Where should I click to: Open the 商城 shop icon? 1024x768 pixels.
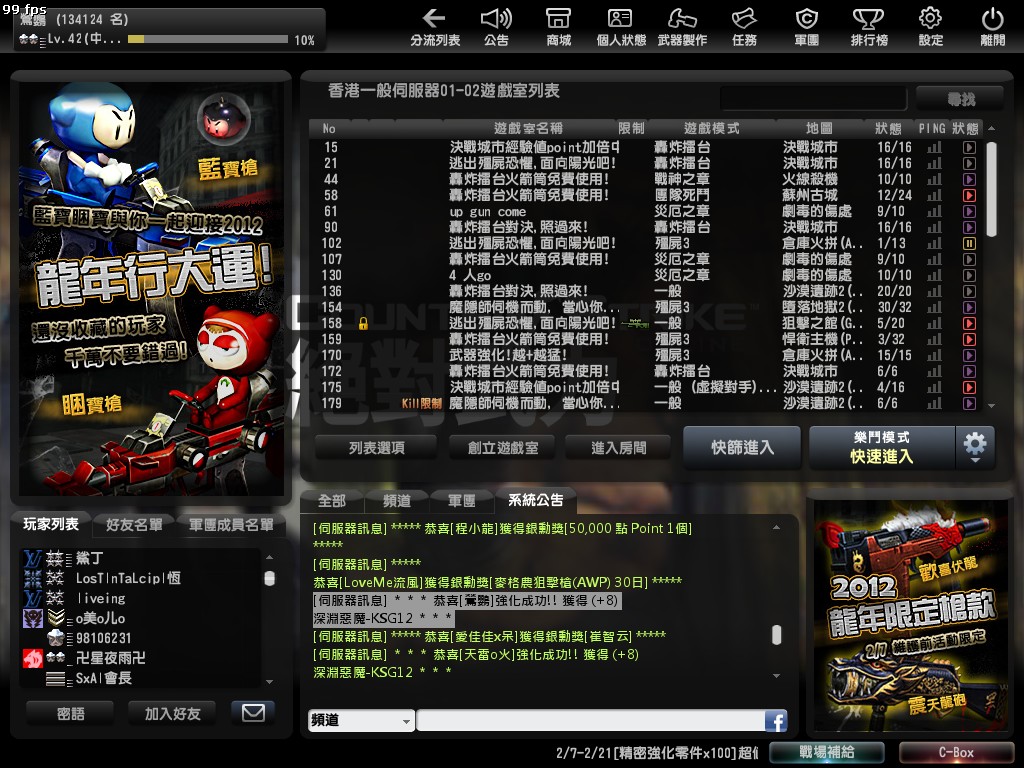click(559, 20)
